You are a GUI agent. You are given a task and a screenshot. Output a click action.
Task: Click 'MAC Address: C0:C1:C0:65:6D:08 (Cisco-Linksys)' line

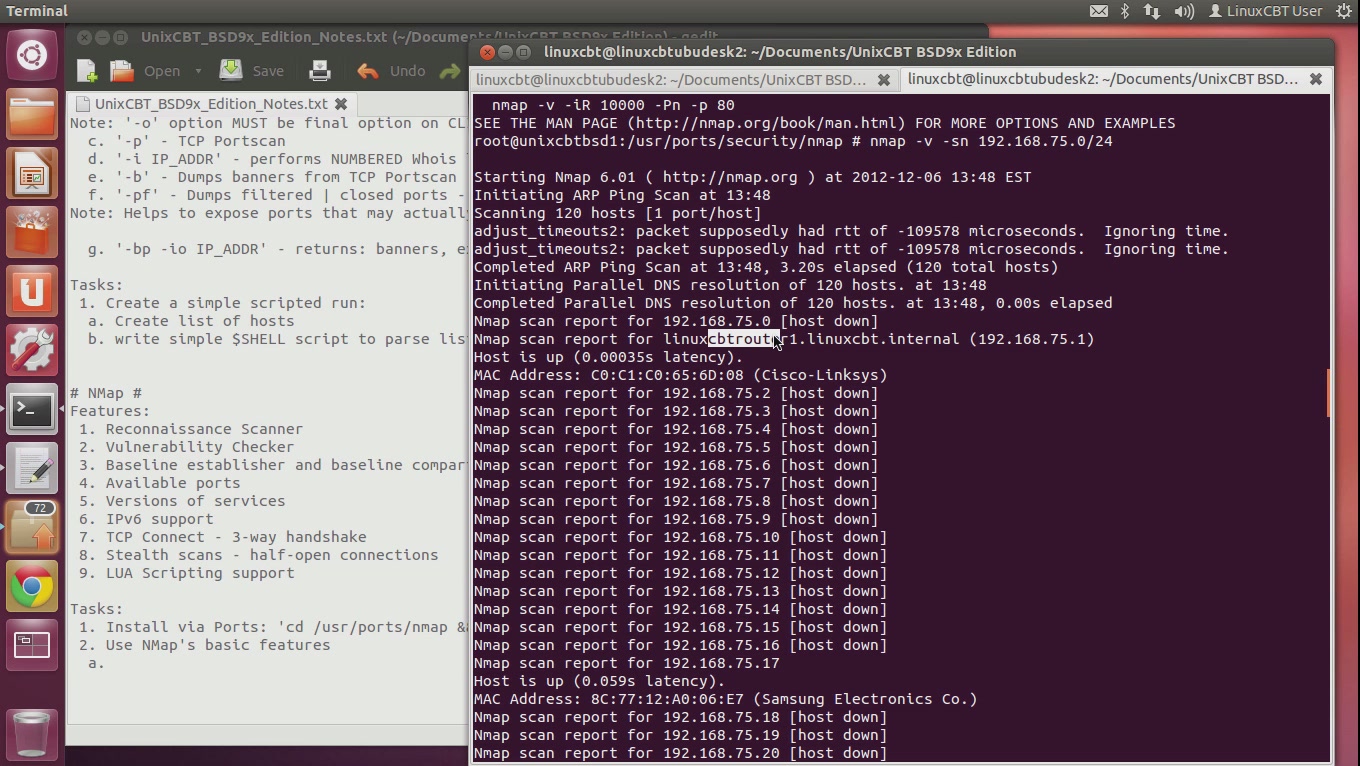click(x=680, y=375)
